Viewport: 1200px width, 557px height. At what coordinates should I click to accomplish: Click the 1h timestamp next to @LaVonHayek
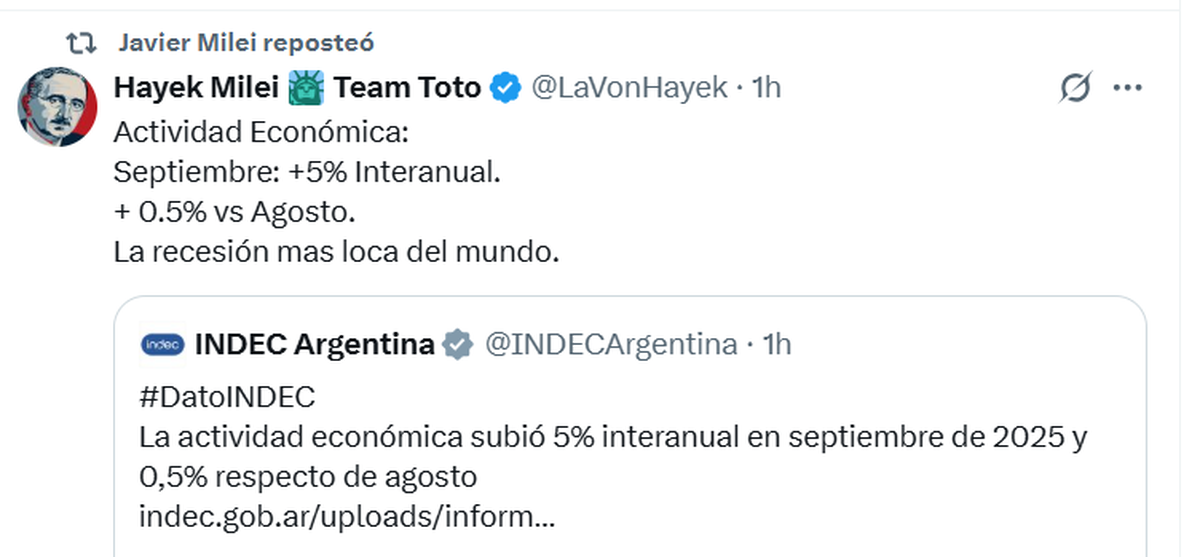pyautogui.click(x=765, y=88)
